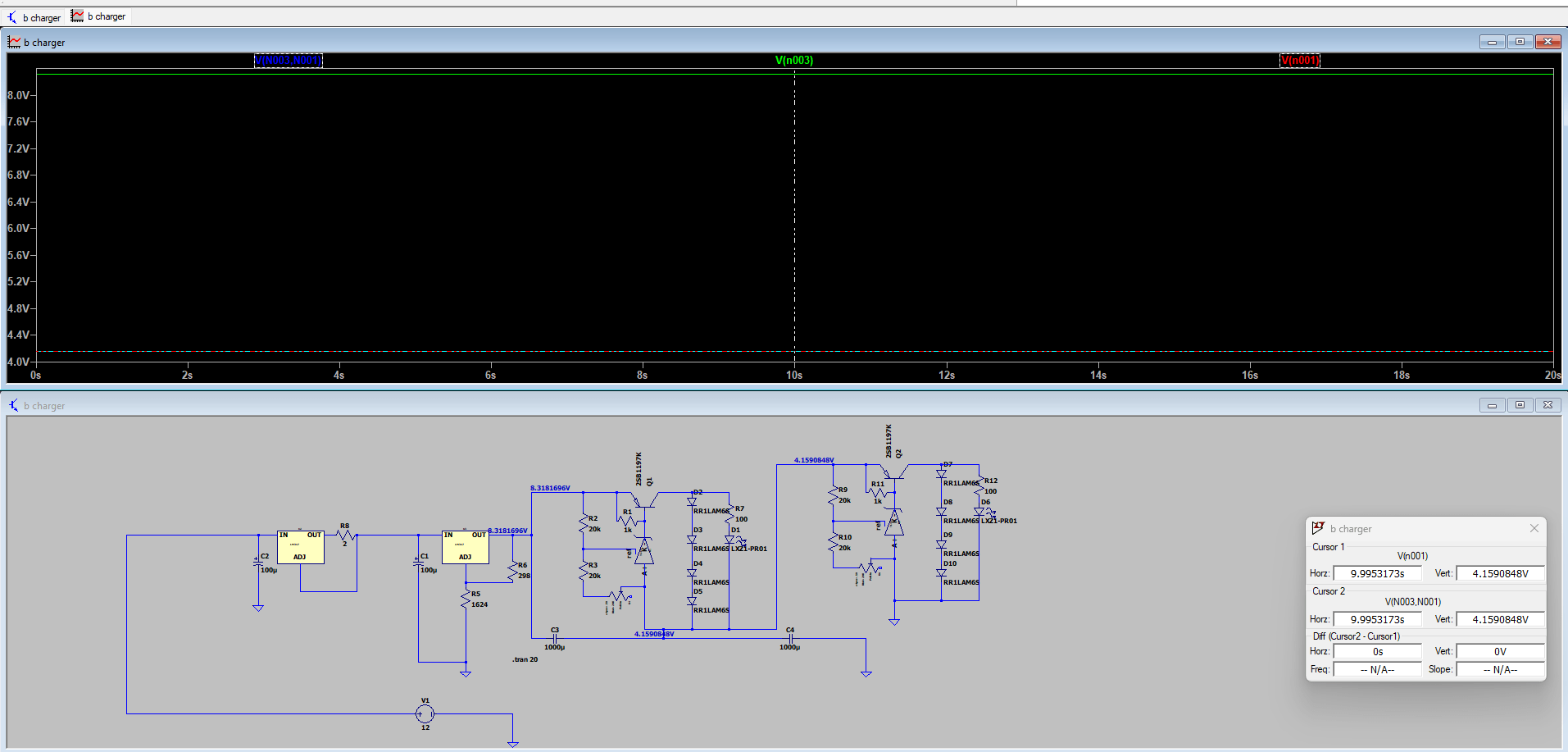Viewport: 1568px width, 752px height.
Task: Click the cursor dialog icon labeled 'b charger'
Action: point(1318,528)
